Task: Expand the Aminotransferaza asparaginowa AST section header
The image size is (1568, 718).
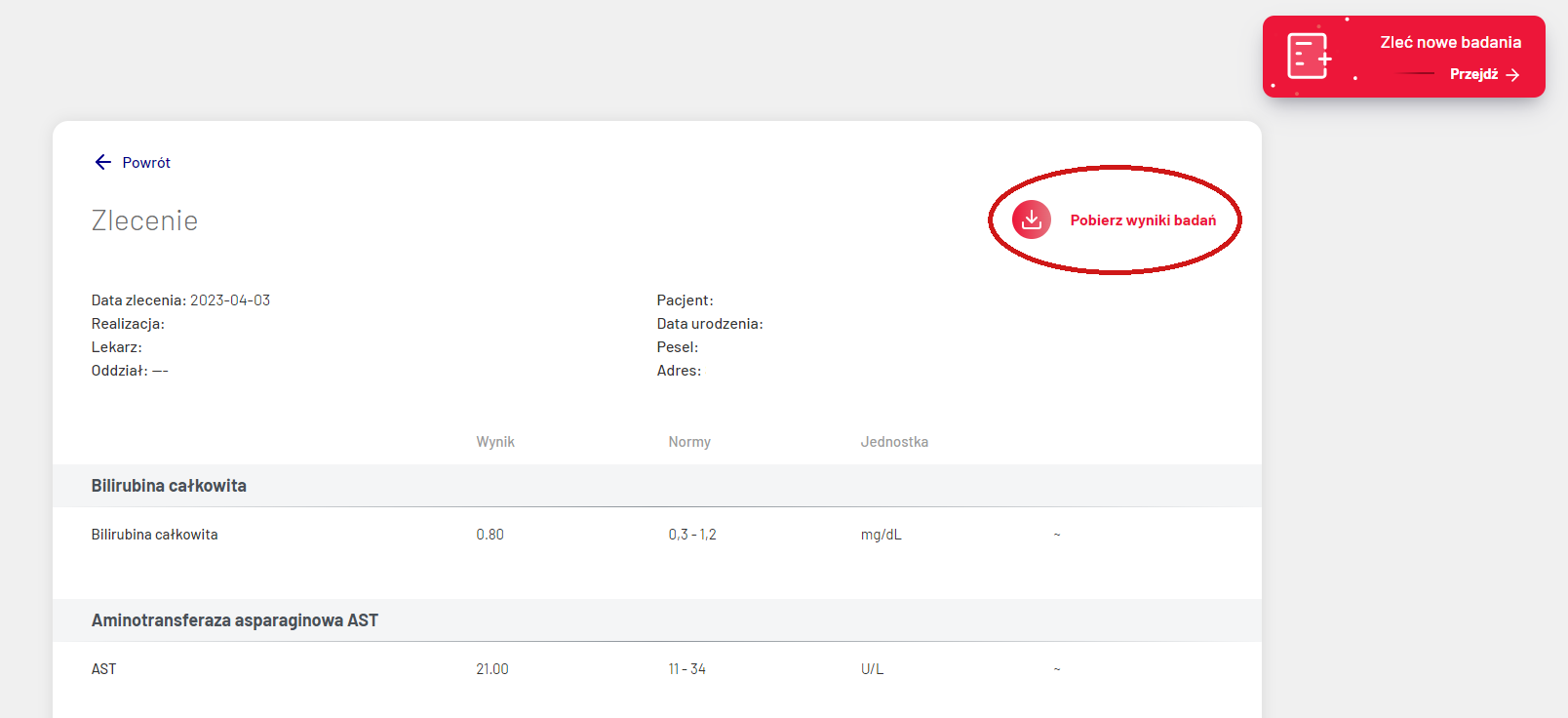Action: point(235,620)
